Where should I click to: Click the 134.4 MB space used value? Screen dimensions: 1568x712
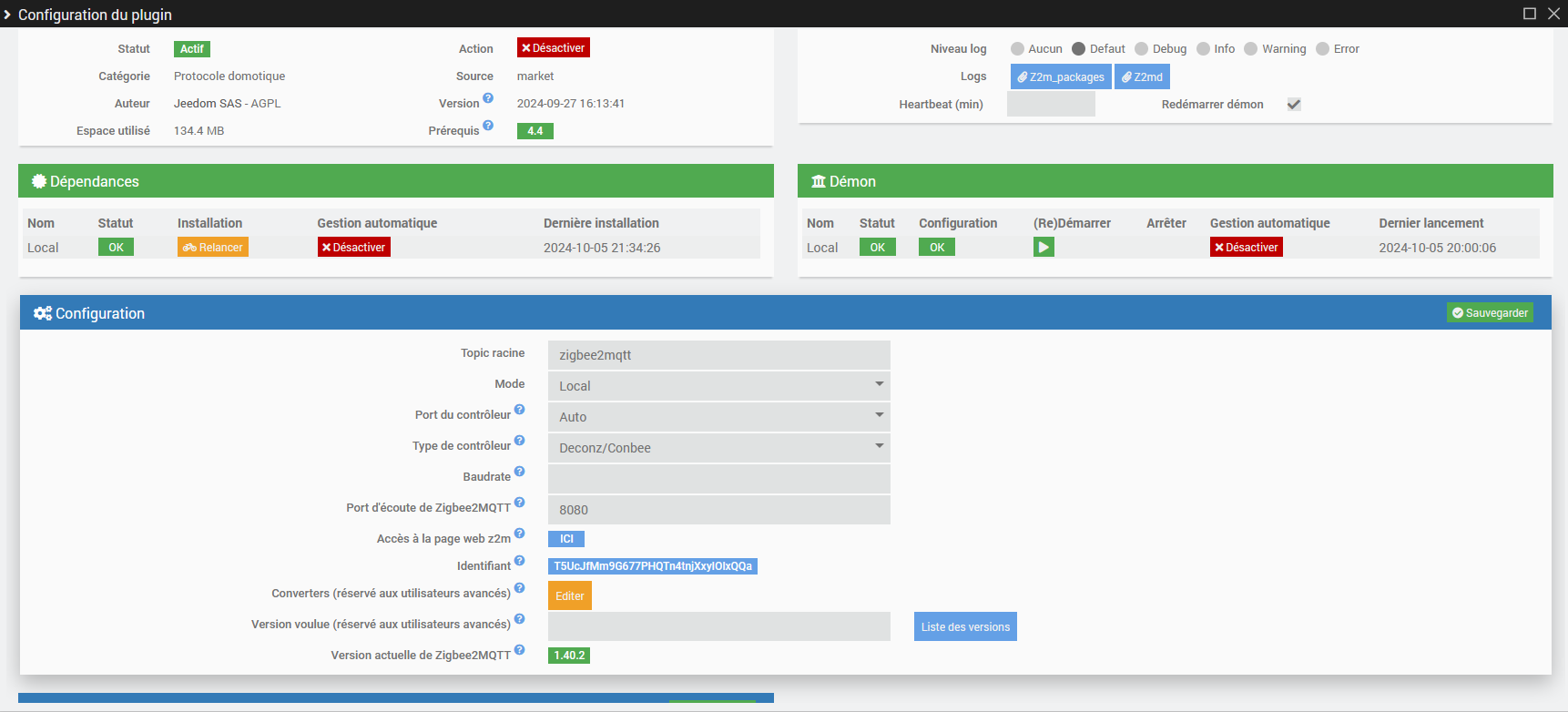[x=199, y=131]
